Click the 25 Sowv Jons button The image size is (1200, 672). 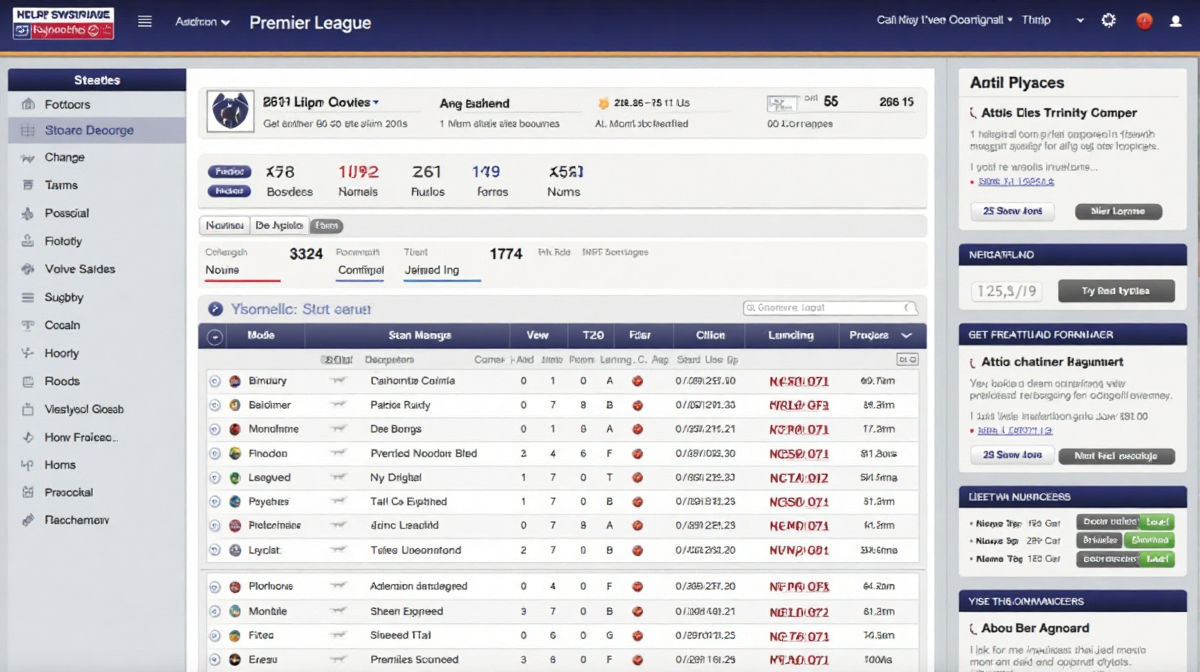(x=1012, y=212)
